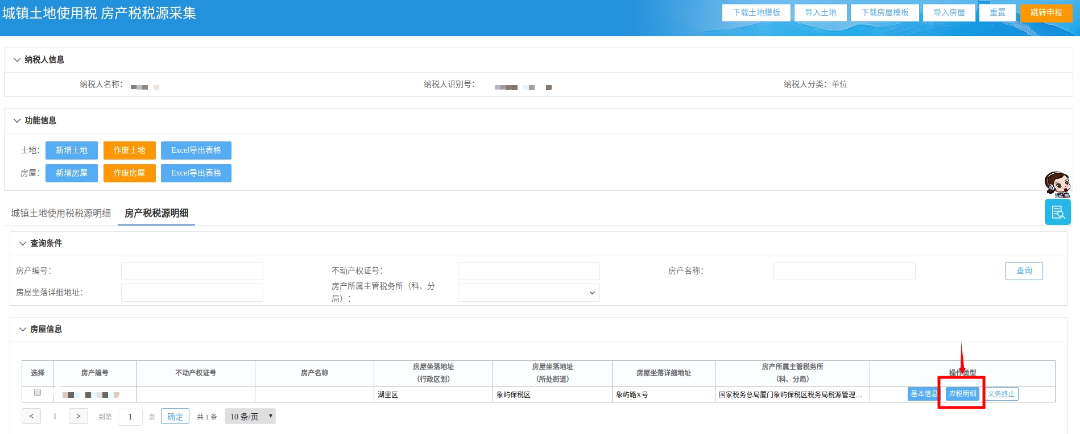The width and height of the screenshot is (1080, 434).
Task: Click the 重置 button in header
Action: pyautogui.click(x=997, y=13)
